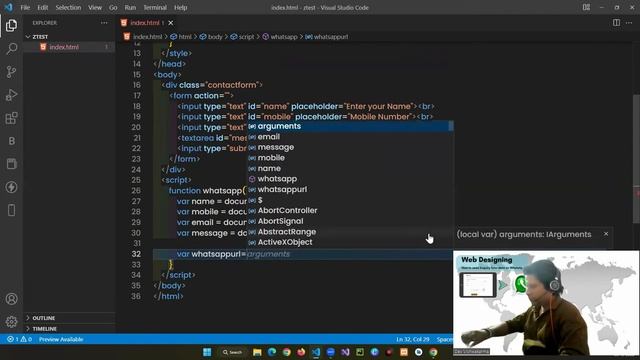Open the B extension icon in activity bar

(11, 141)
